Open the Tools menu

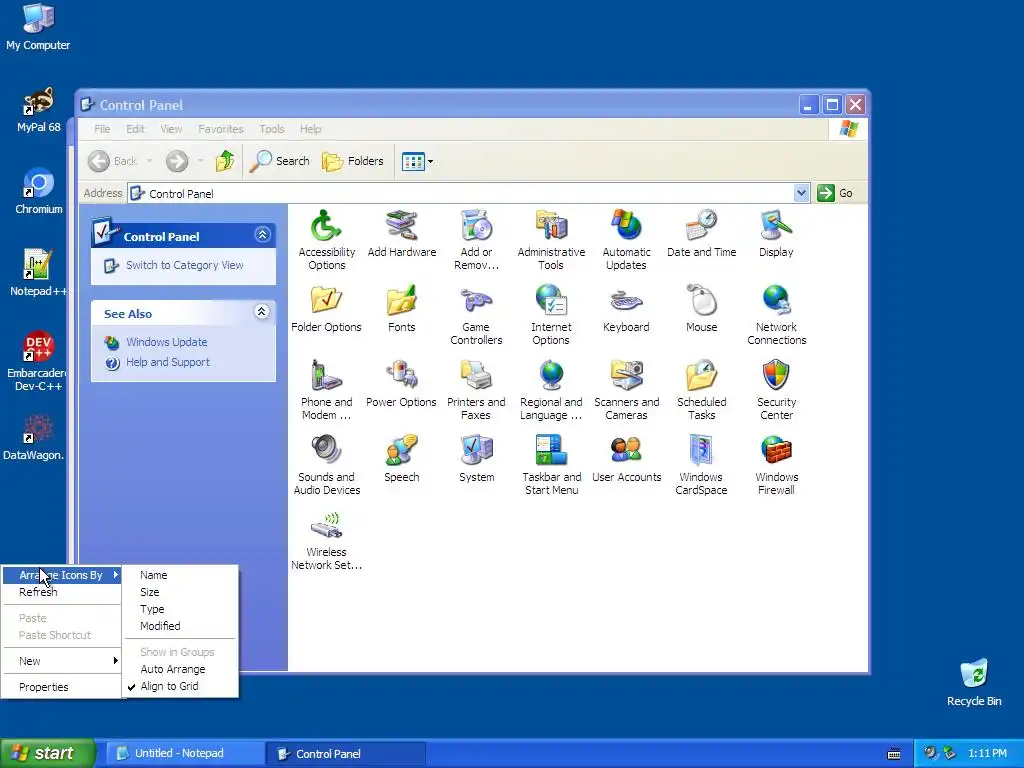tap(272, 129)
